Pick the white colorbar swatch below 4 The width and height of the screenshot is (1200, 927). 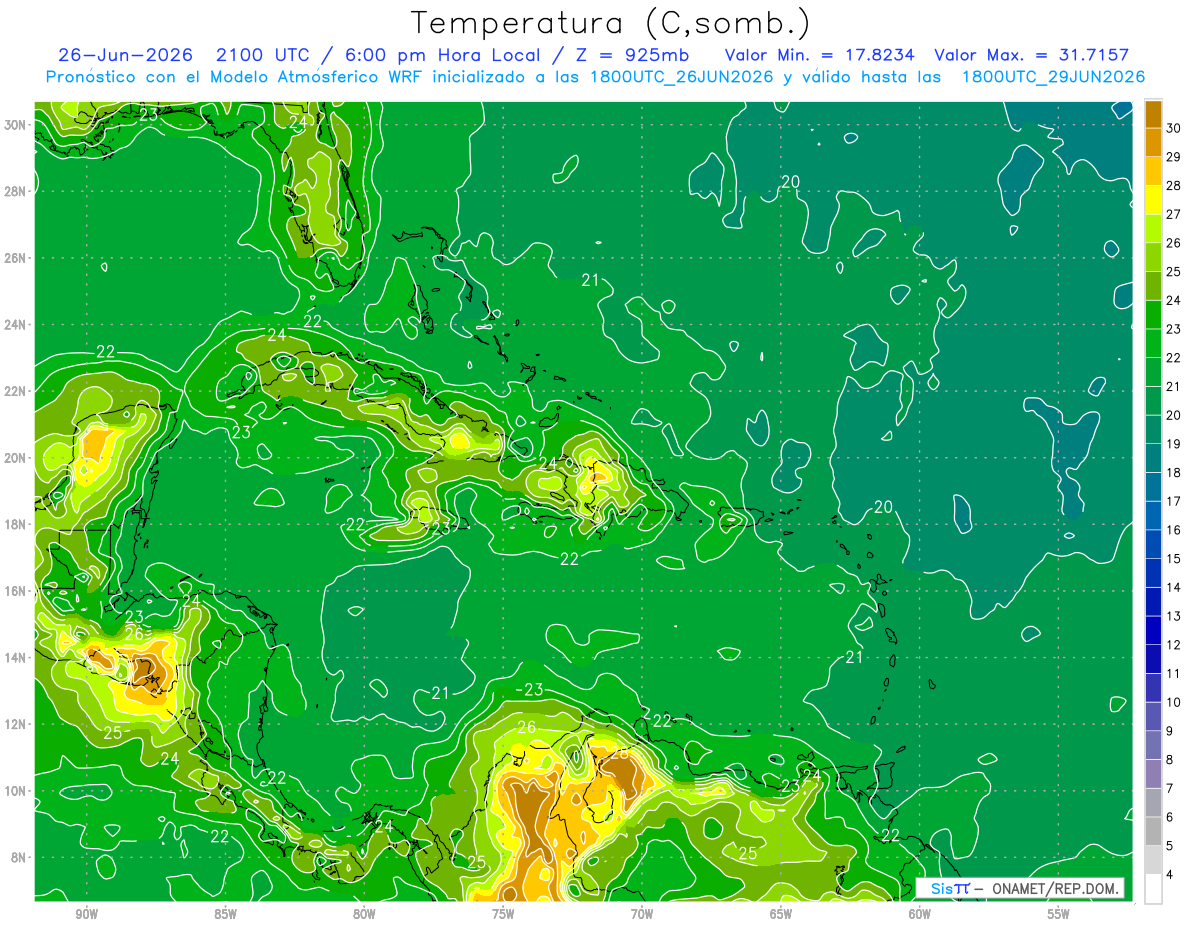1153,889
